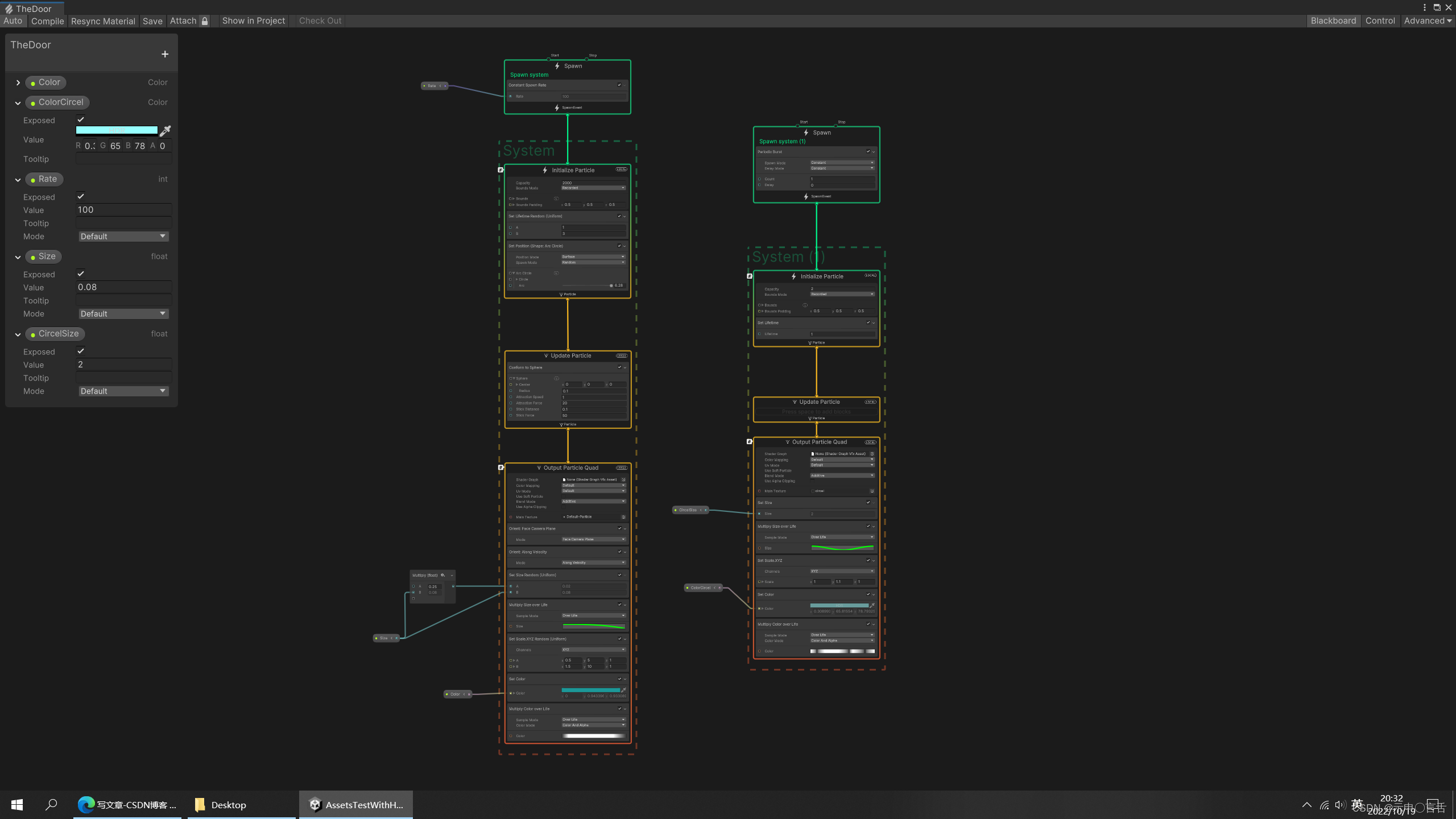Toggle exposed checkbox for ColorCircel
This screenshot has height=819, width=1456.
pyautogui.click(x=81, y=119)
